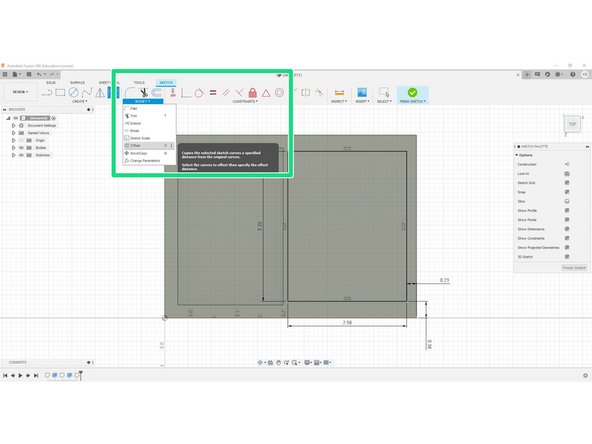
Task: Apply Midpoint constraint triangle icon
Action: pos(266,92)
